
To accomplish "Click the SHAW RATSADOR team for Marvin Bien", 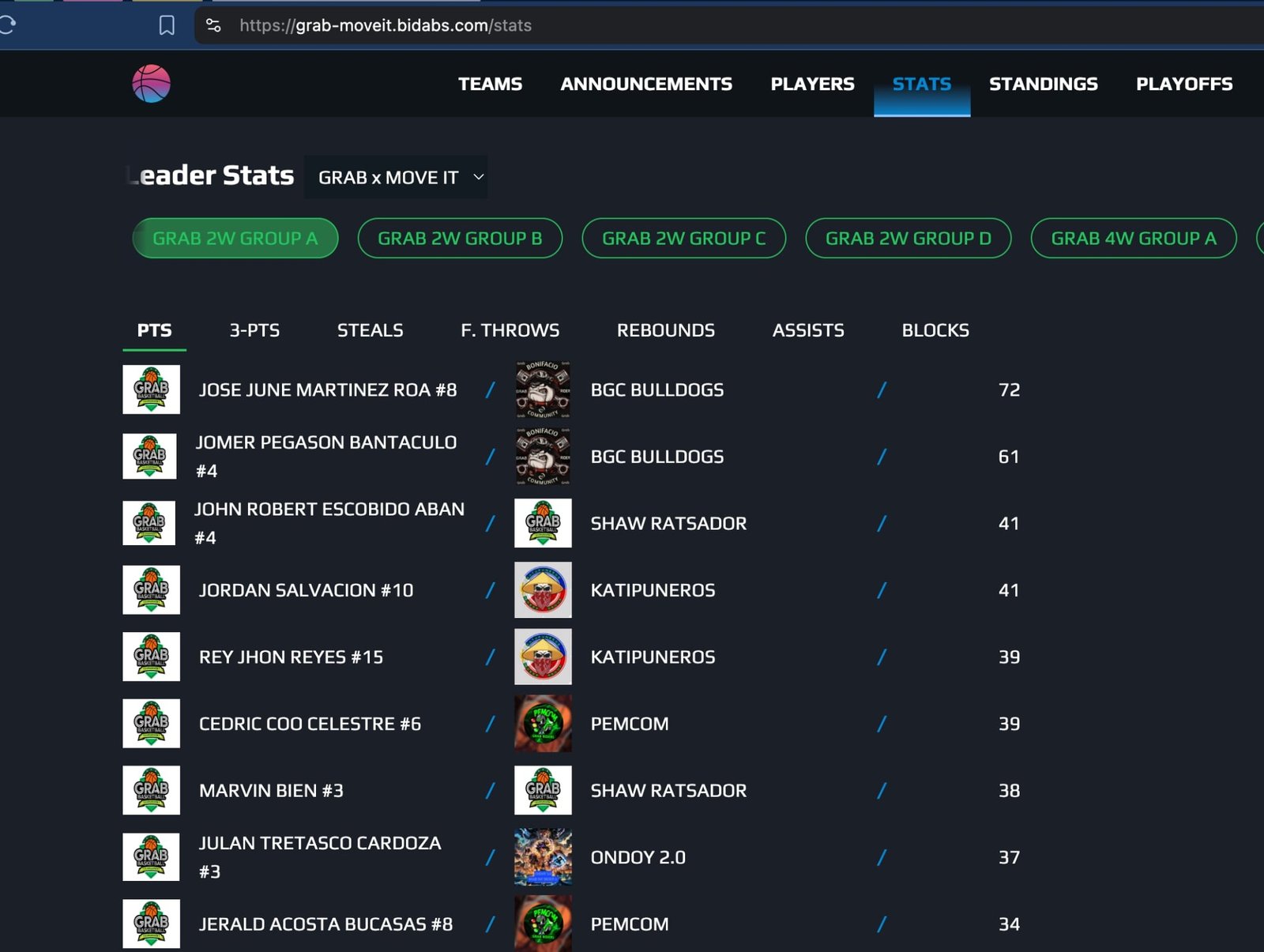I will (668, 790).
